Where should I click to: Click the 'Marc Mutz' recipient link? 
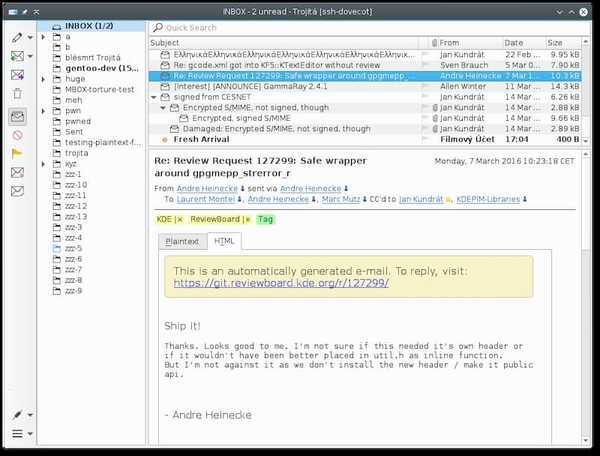341,199
